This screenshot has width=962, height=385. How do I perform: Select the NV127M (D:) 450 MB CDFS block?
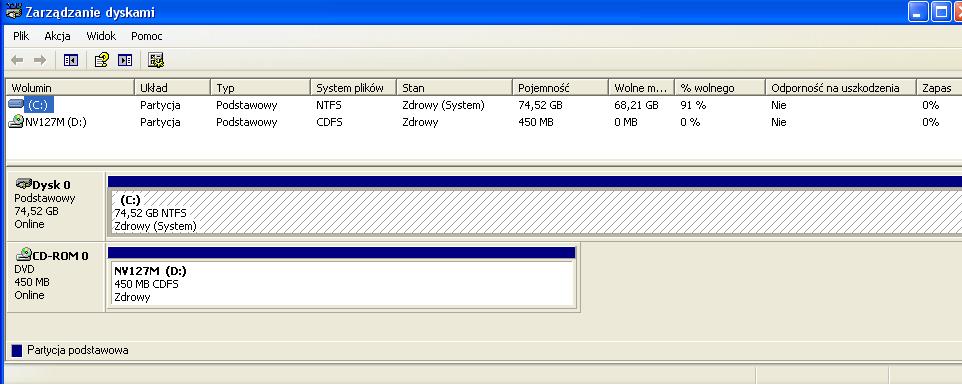coord(342,283)
